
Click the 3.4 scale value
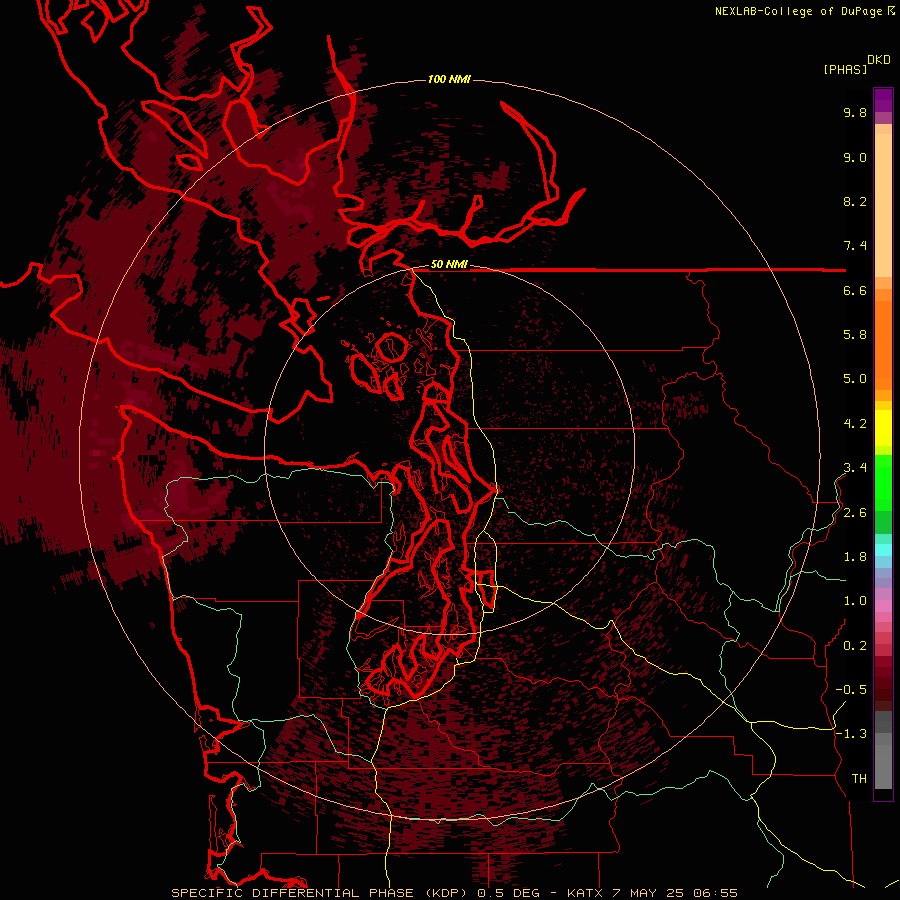855,468
